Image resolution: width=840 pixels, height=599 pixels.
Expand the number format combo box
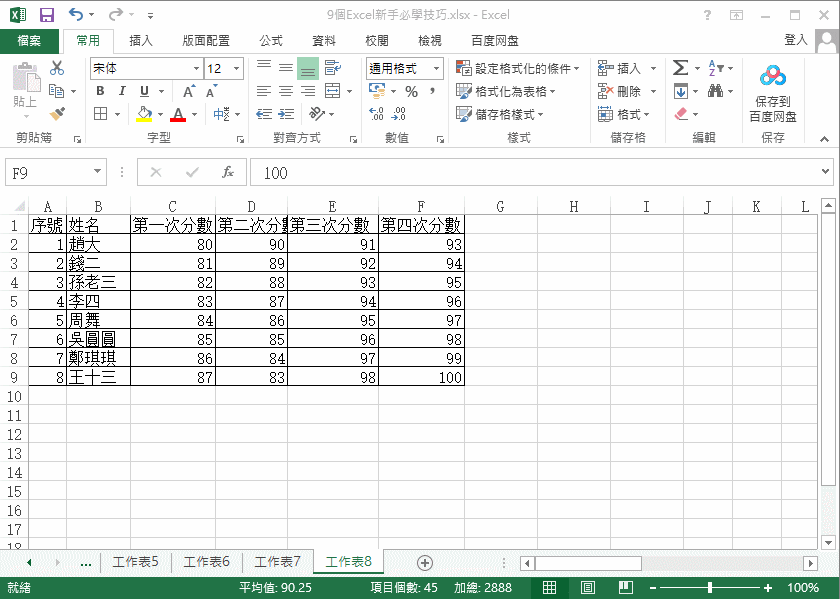[436, 68]
